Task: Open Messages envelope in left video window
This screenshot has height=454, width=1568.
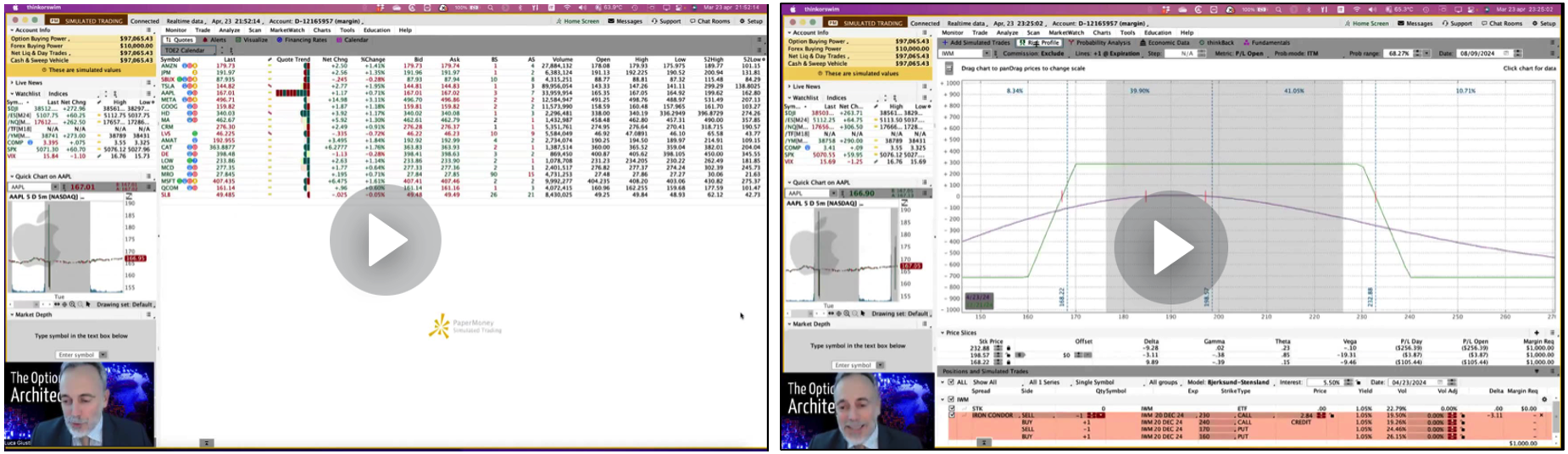Action: pyautogui.click(x=625, y=21)
